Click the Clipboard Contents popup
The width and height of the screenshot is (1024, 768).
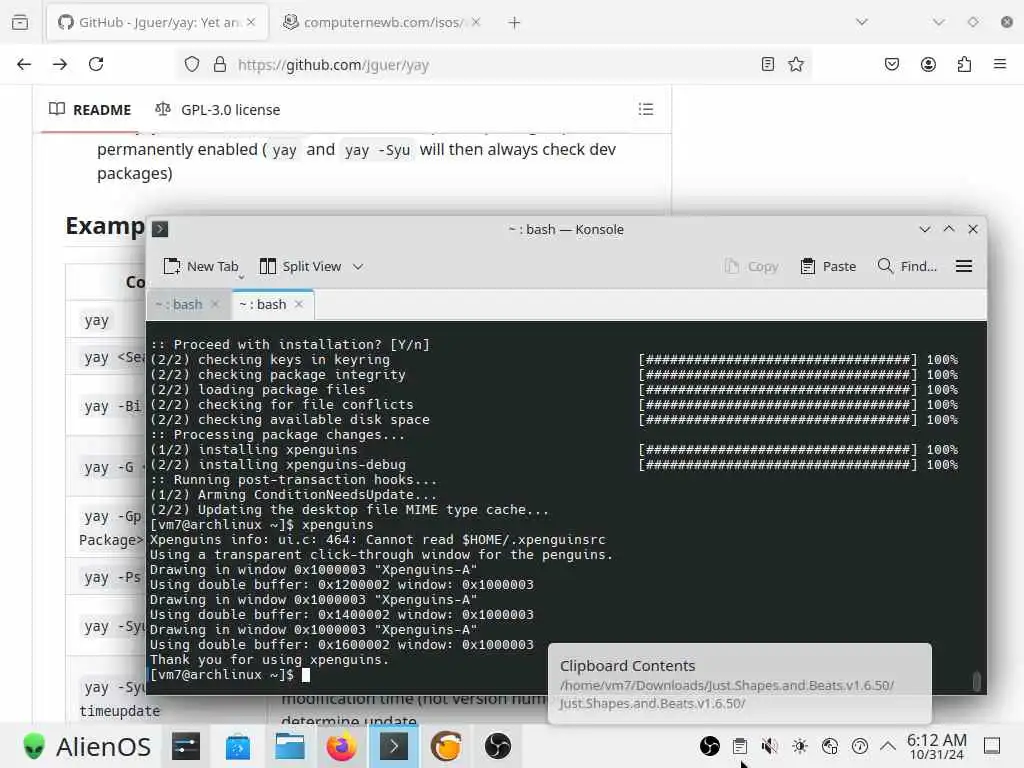(740, 683)
